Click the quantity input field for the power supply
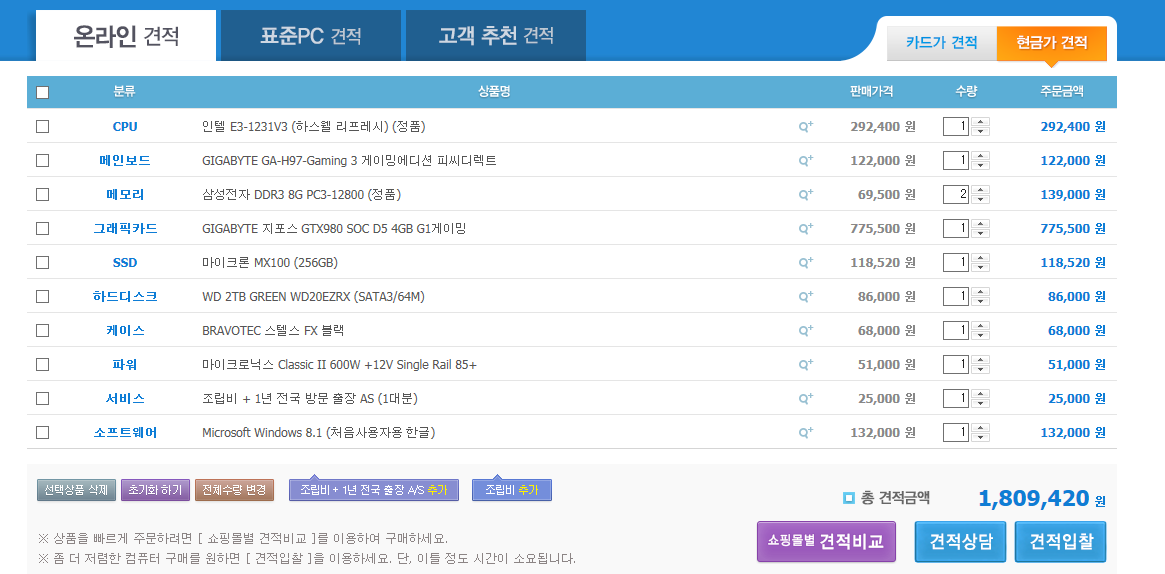 (x=956, y=365)
